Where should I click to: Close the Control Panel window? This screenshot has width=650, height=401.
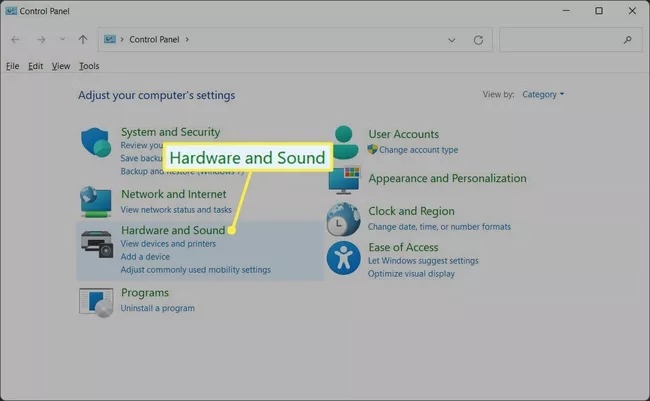tap(632, 11)
